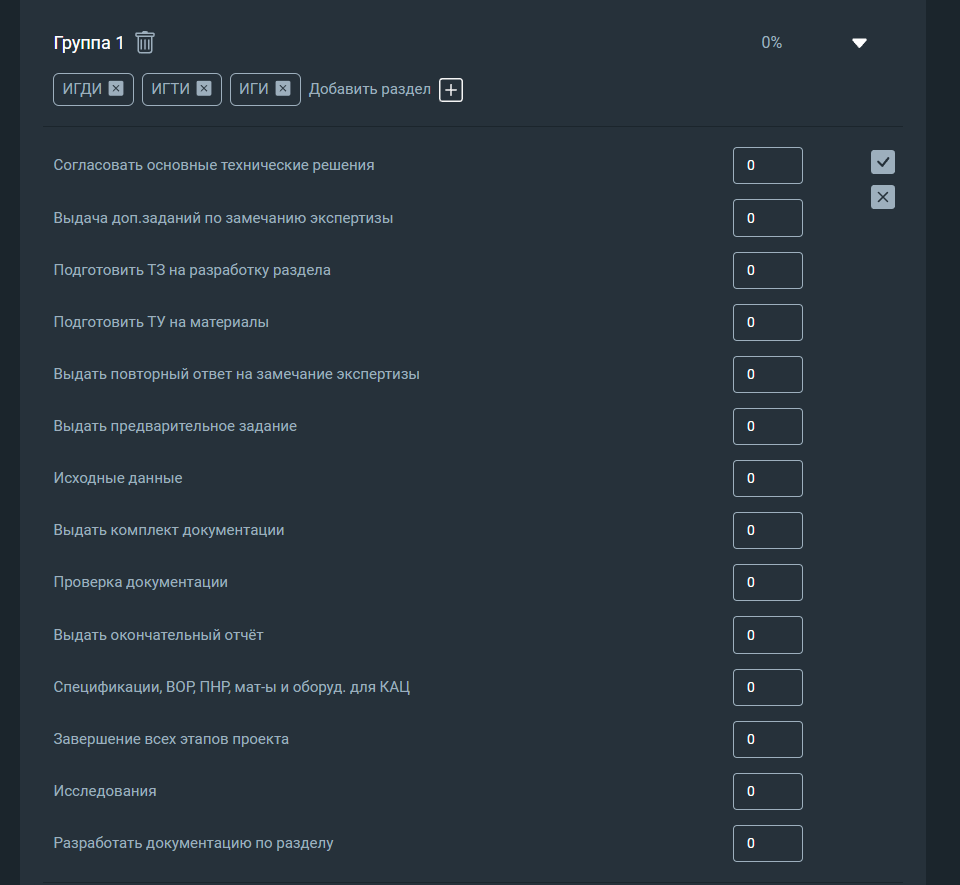Click the Подготовить ТЗ на разработку раздела field

click(768, 271)
